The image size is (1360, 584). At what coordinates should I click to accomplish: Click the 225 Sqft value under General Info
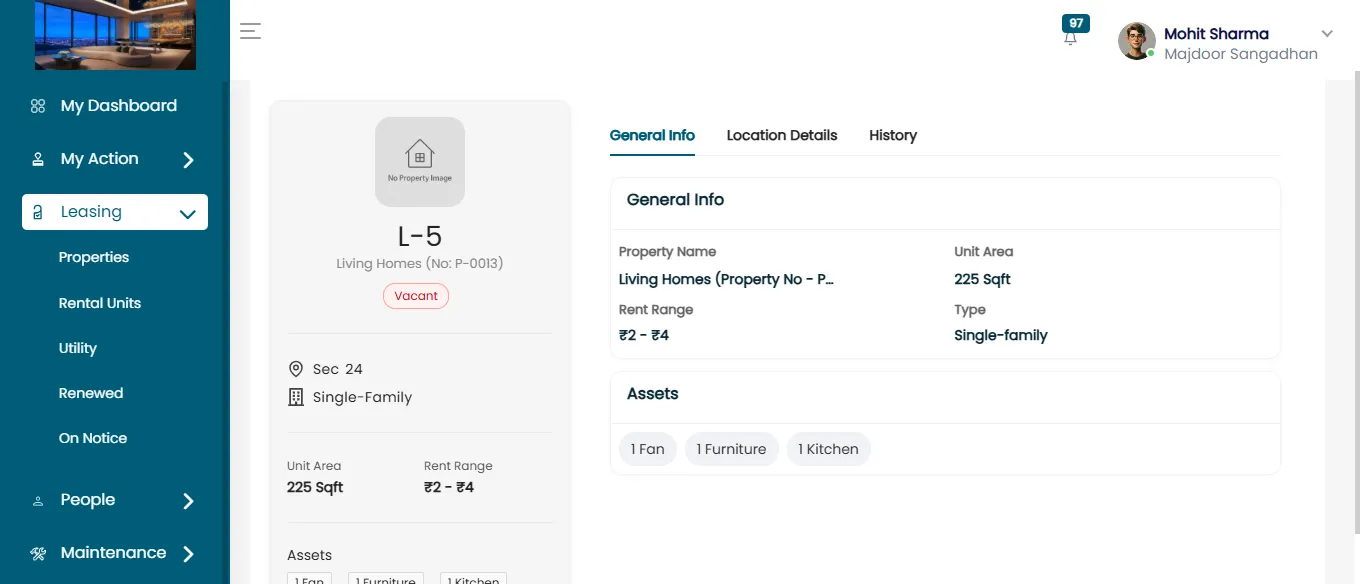(x=982, y=279)
